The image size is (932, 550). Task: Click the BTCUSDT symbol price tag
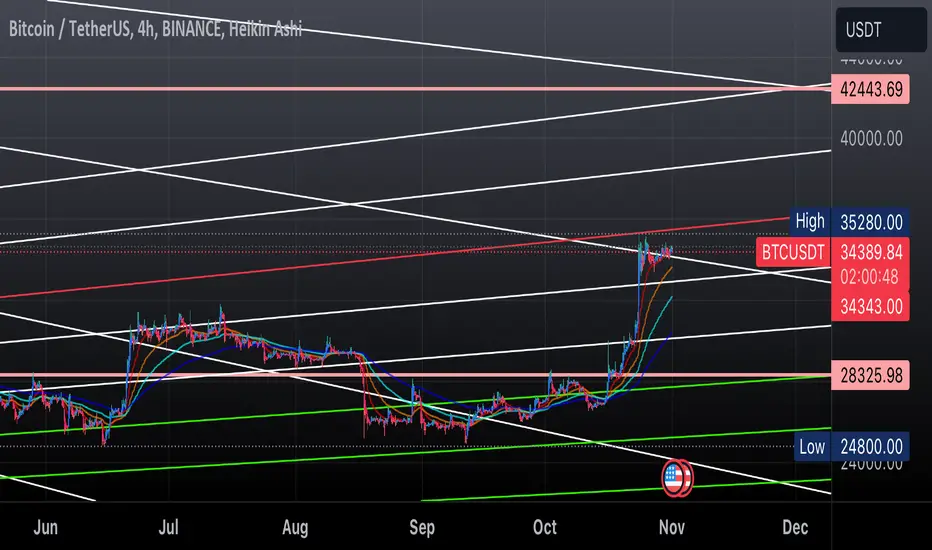[x=793, y=252]
